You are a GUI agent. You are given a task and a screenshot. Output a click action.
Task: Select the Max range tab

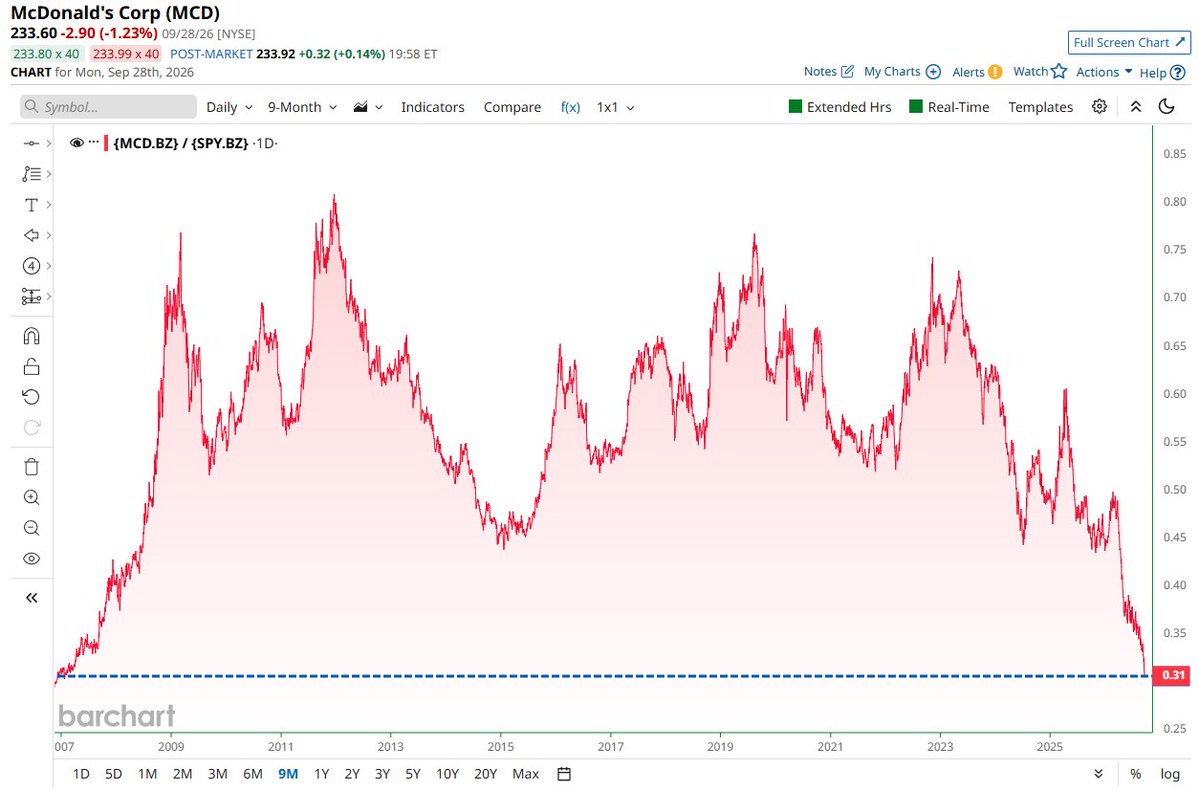pos(526,774)
